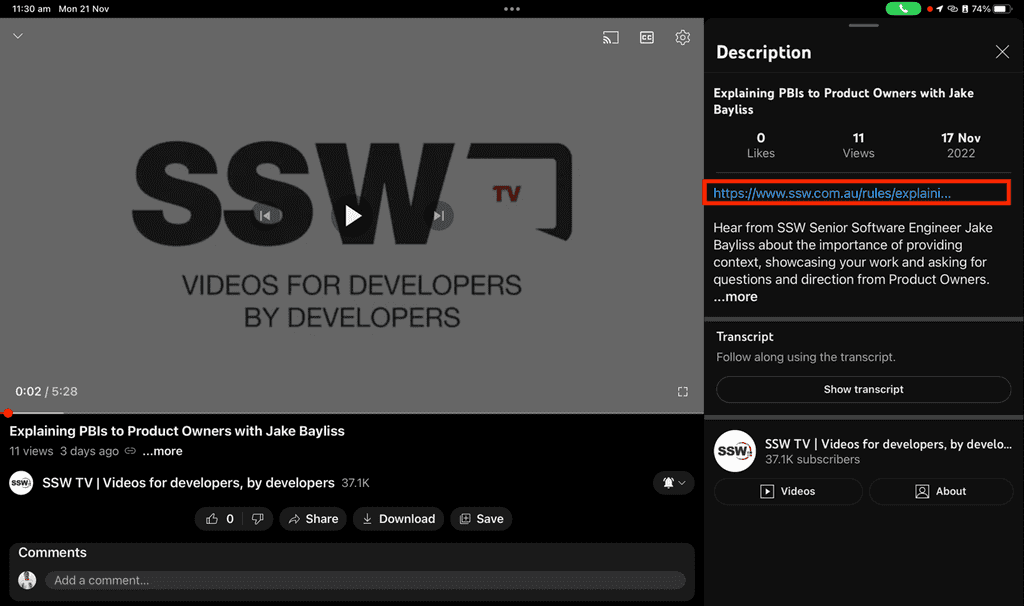Toggle closed captions on the video
The height and width of the screenshot is (606, 1024).
click(647, 38)
